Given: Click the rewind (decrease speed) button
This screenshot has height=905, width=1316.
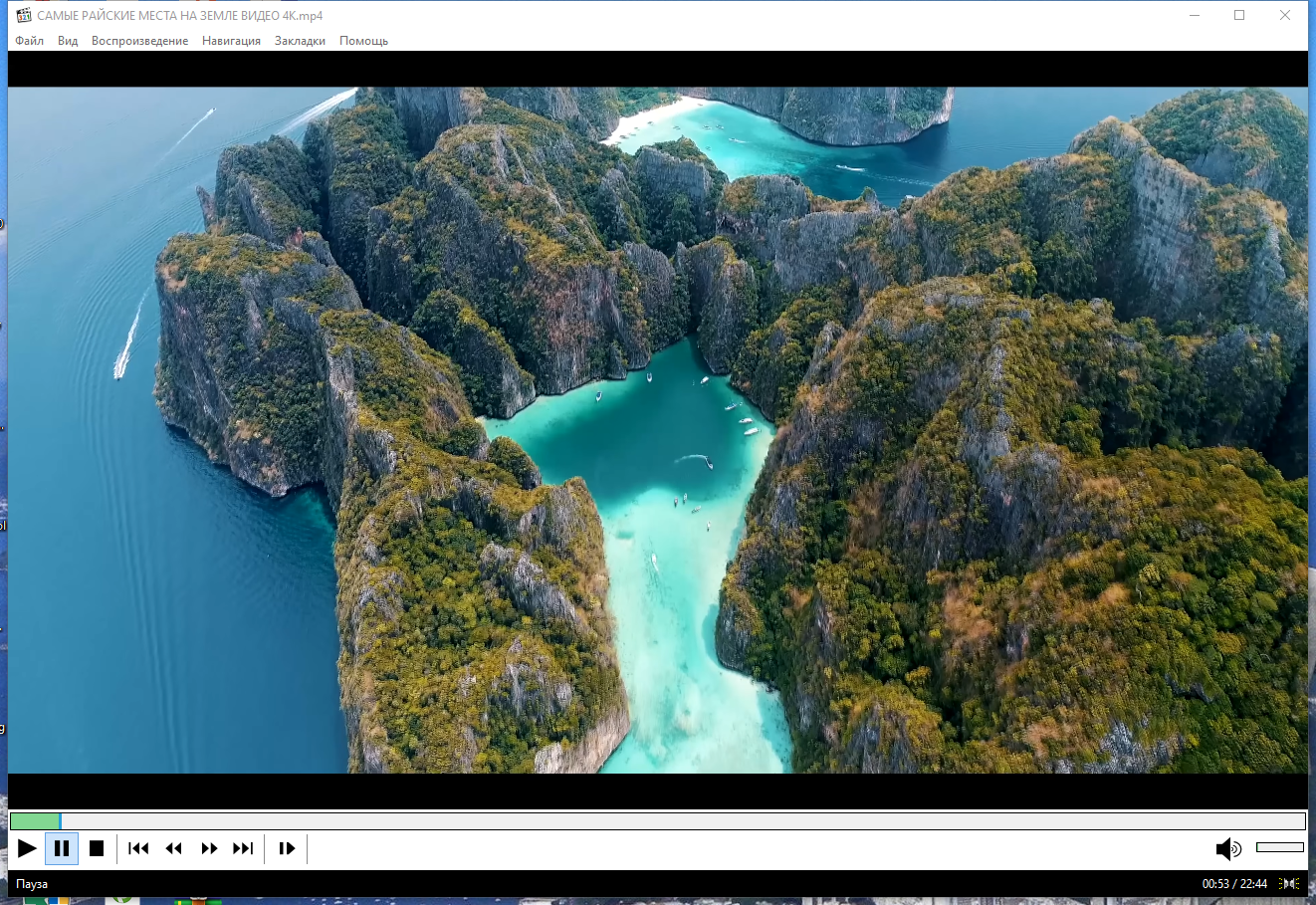Looking at the screenshot, I should coord(174,848).
